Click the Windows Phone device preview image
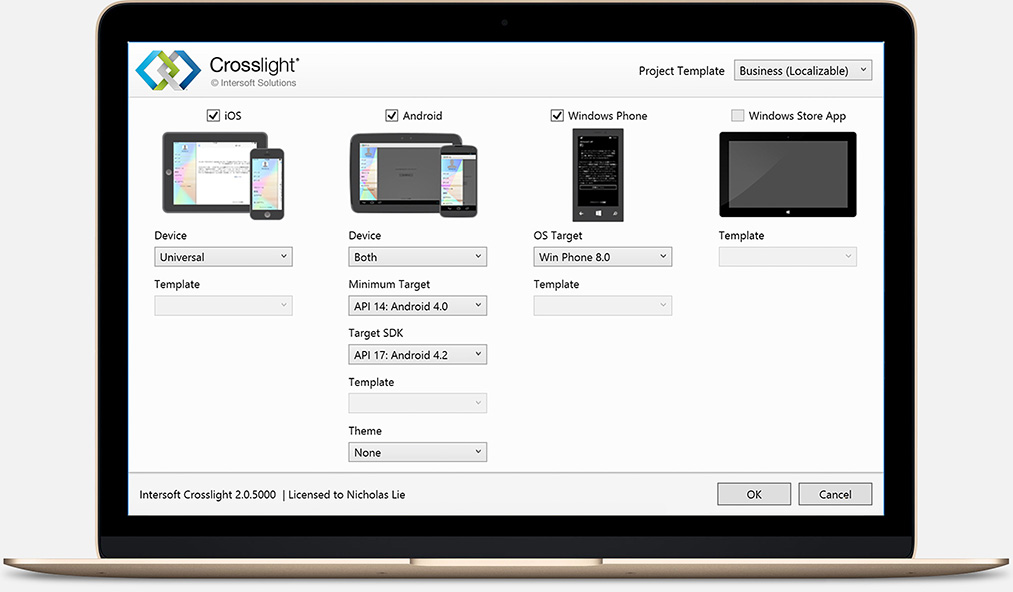This screenshot has height=592, width=1013. (596, 174)
